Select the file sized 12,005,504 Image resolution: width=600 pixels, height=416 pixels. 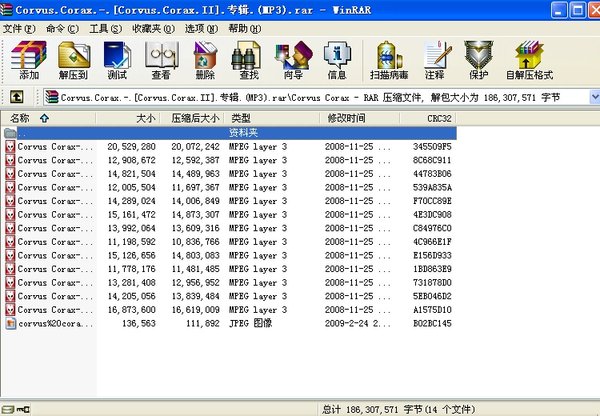[230, 188]
